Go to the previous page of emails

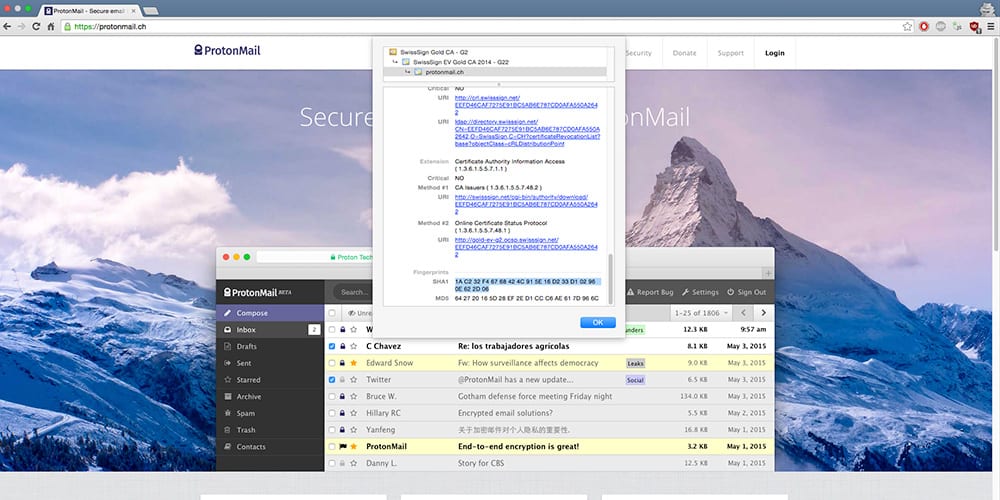(x=743, y=312)
